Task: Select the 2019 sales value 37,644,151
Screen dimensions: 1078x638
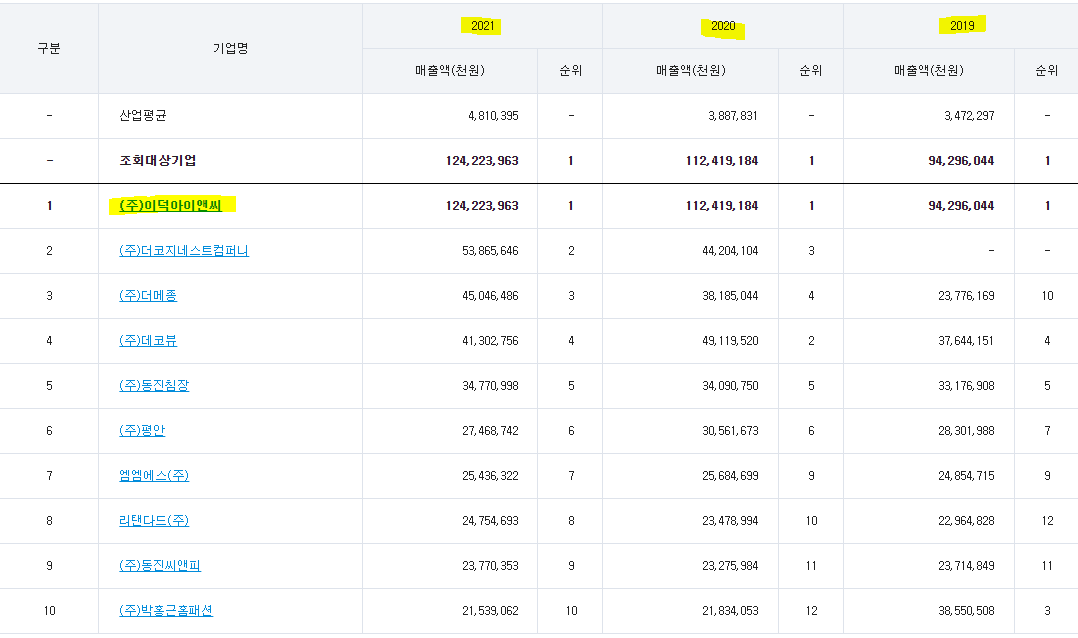Action: click(x=966, y=341)
